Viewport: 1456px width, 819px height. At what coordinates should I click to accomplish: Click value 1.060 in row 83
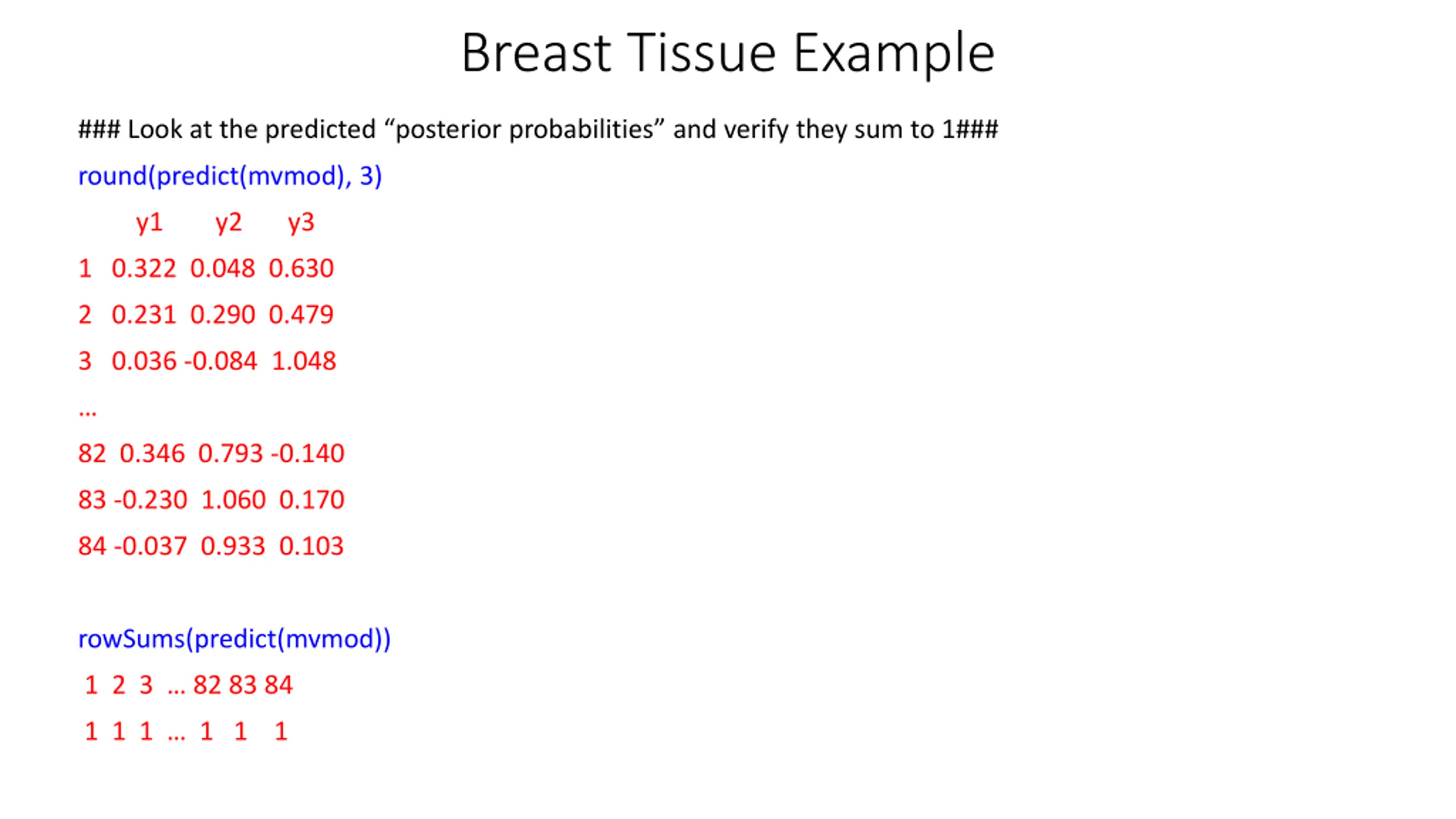point(234,500)
